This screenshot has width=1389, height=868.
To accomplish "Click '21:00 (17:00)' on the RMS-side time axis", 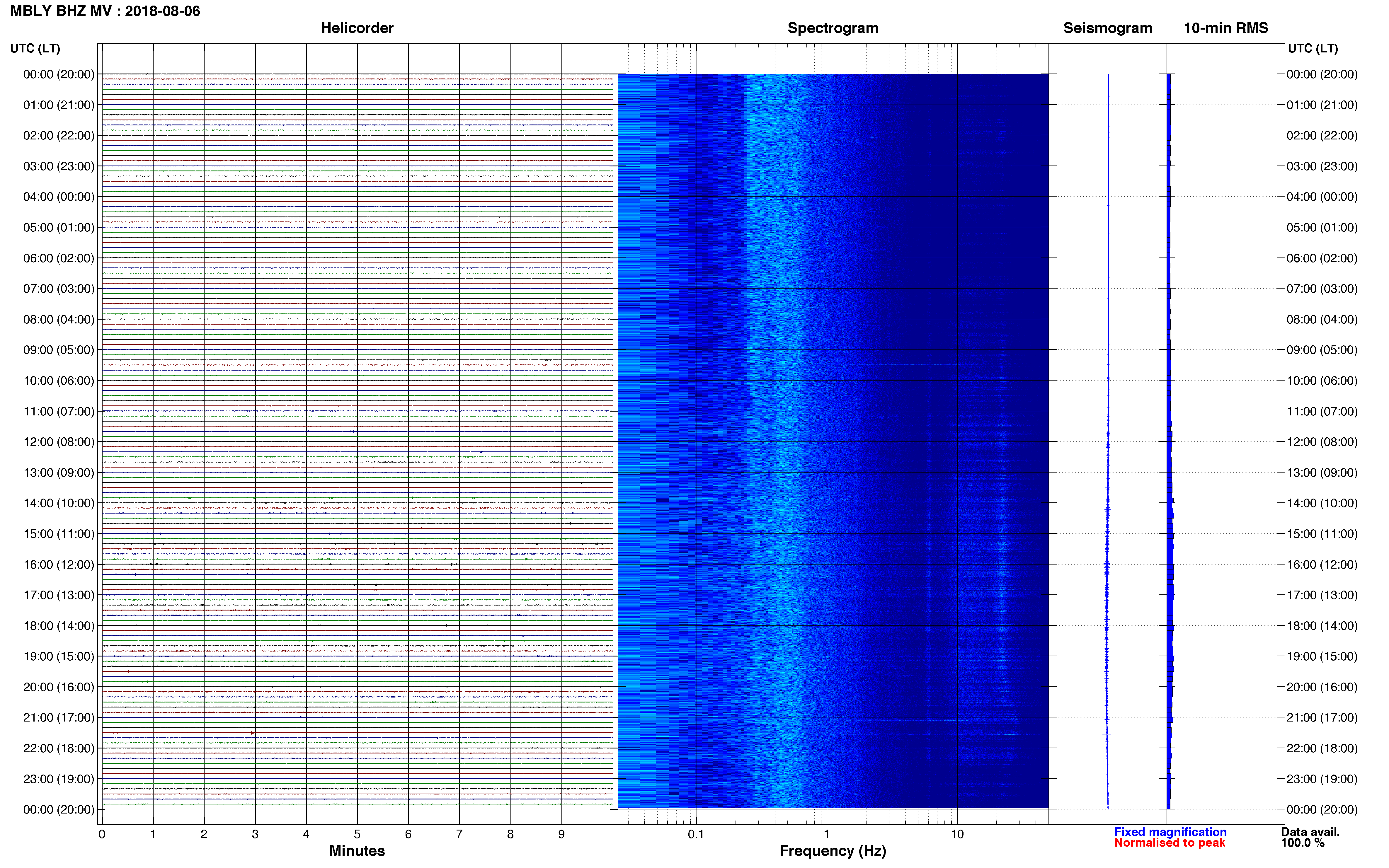I will click(x=1322, y=718).
